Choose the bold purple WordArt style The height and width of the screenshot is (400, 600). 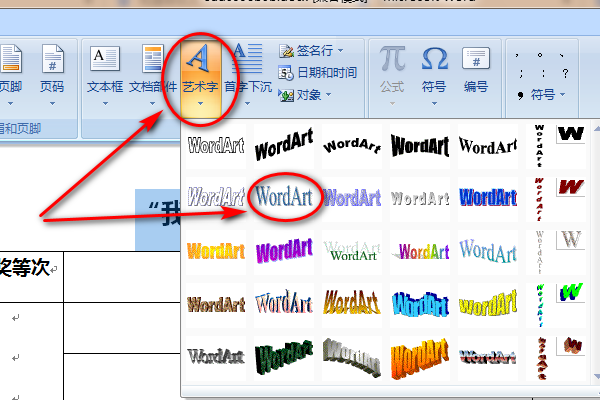(284, 251)
